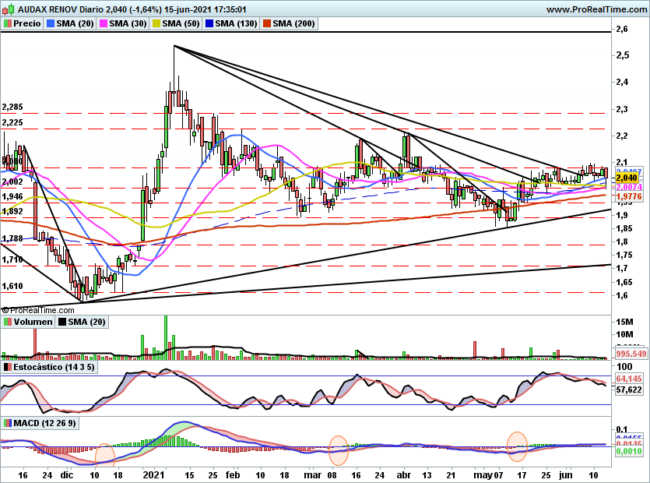The height and width of the screenshot is (483, 650).
Task: Click the magenta SMA (30) legend item
Action: pyautogui.click(x=124, y=24)
